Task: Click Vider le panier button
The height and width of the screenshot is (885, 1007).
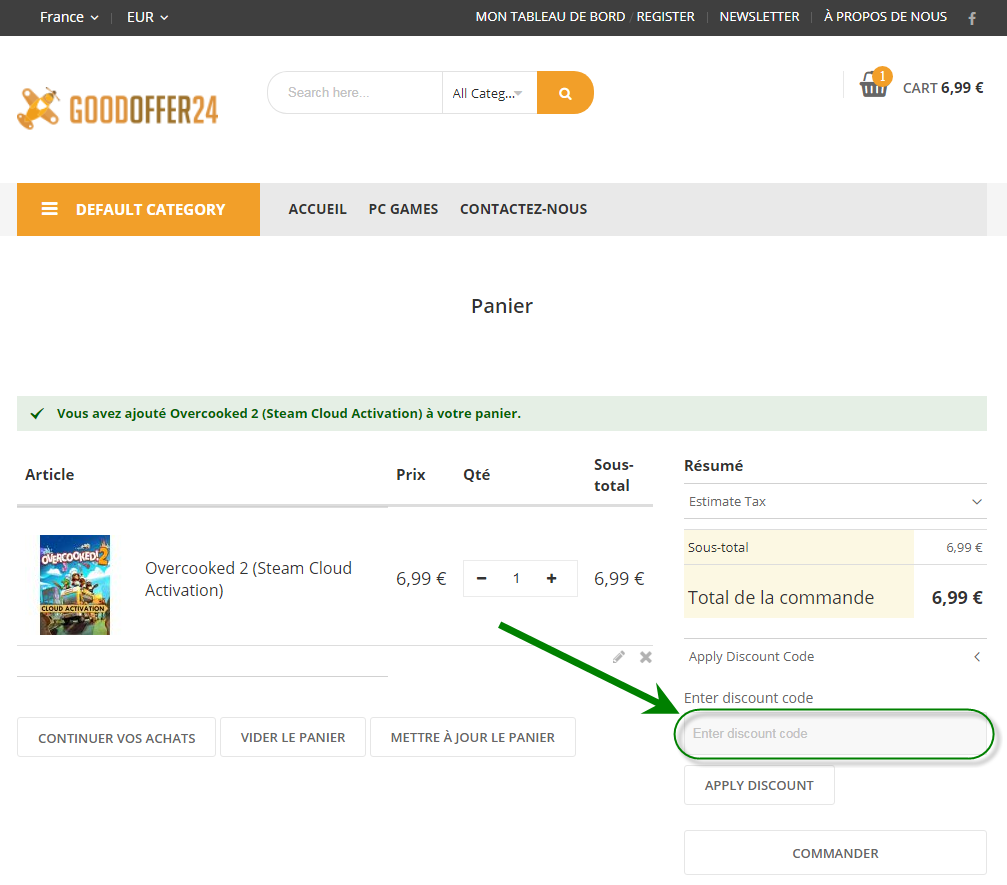Action: pyautogui.click(x=293, y=737)
